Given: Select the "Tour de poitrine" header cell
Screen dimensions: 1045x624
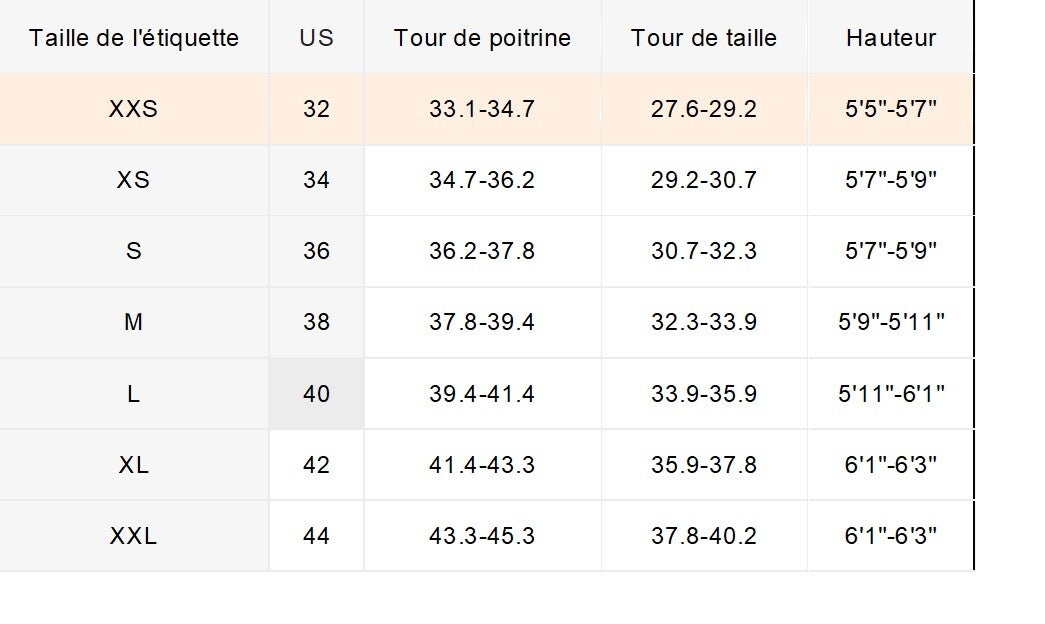Looking at the screenshot, I should click(482, 38).
